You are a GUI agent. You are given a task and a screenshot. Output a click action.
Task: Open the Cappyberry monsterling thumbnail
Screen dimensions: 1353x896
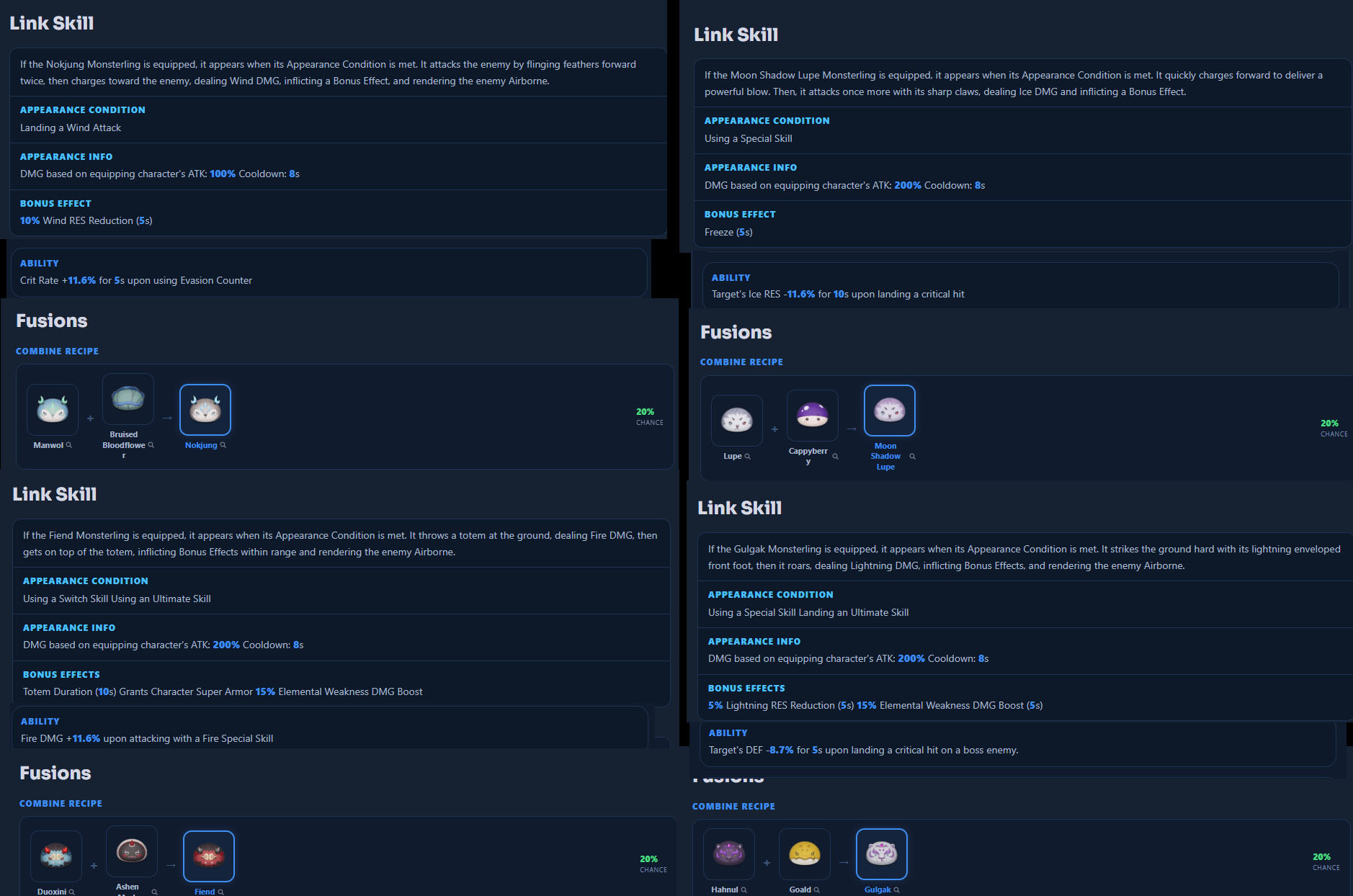click(813, 415)
